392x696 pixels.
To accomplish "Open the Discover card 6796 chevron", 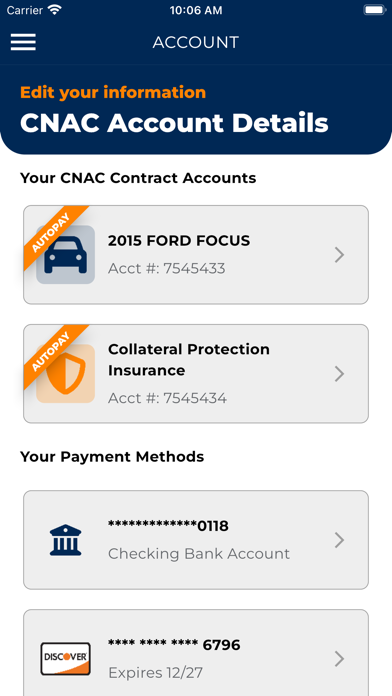I will [x=340, y=659].
